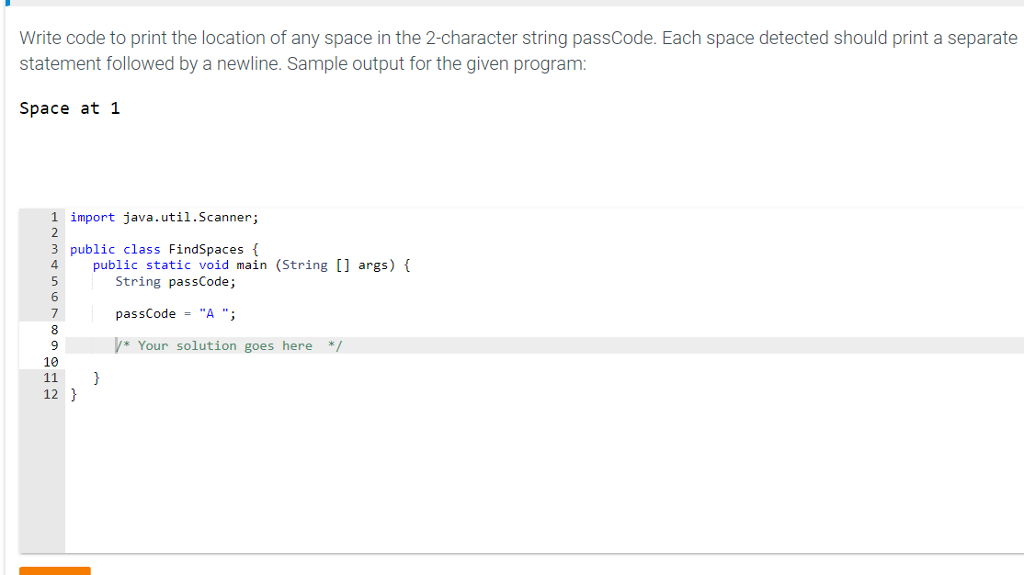Click line number 7 in the gutter
This screenshot has width=1024, height=575.
54,313
